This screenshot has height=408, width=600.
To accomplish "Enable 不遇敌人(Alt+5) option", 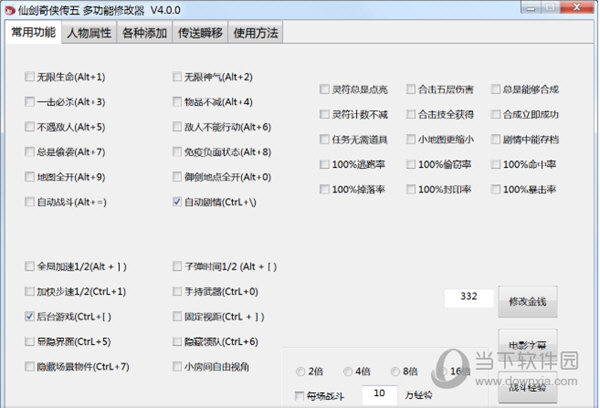I will (x=29, y=127).
